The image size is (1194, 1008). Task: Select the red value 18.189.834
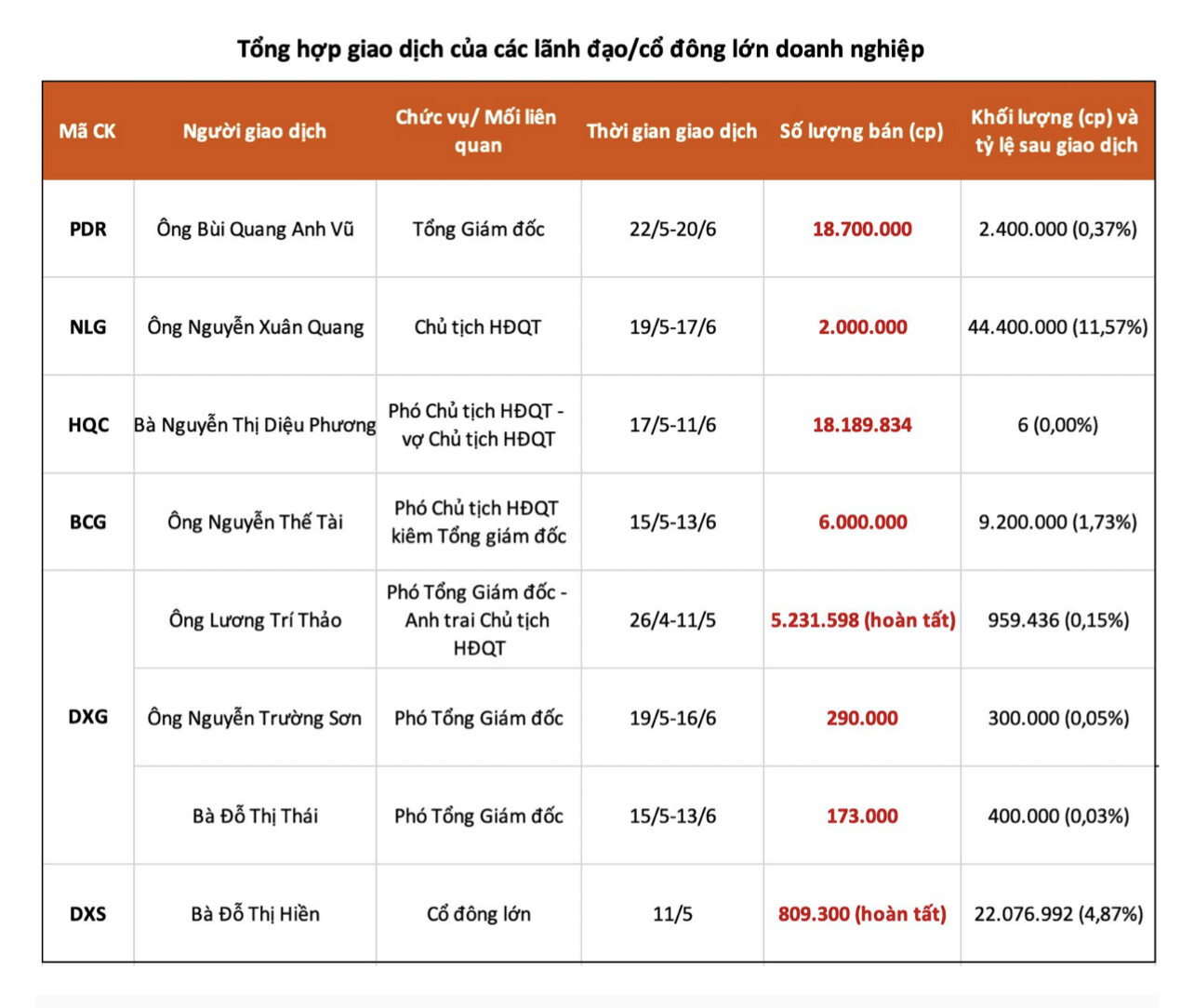(x=862, y=425)
